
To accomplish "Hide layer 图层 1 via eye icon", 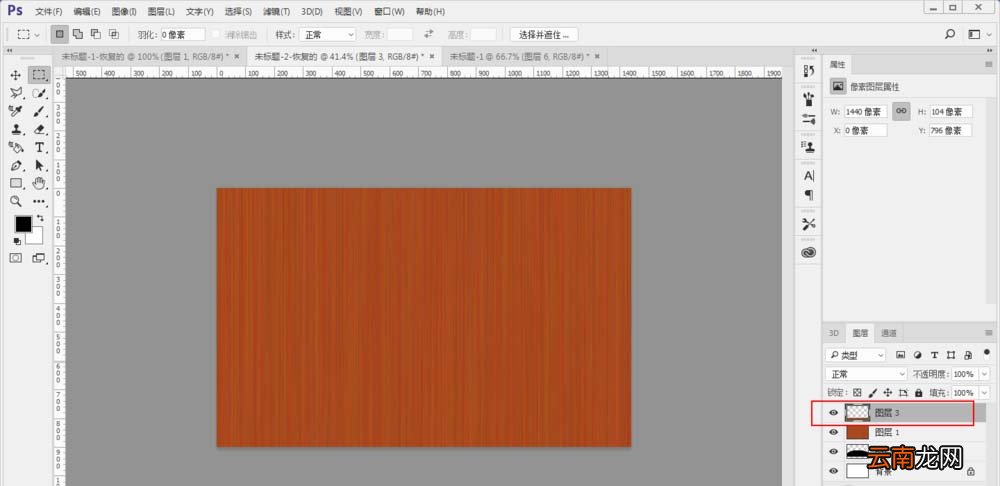I will (833, 432).
